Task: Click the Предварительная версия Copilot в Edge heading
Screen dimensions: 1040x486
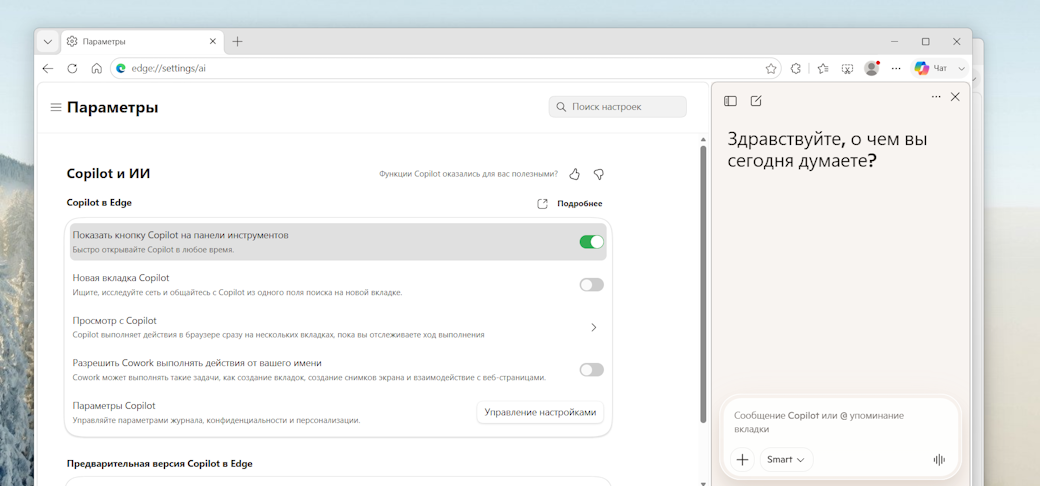Action: [160, 464]
